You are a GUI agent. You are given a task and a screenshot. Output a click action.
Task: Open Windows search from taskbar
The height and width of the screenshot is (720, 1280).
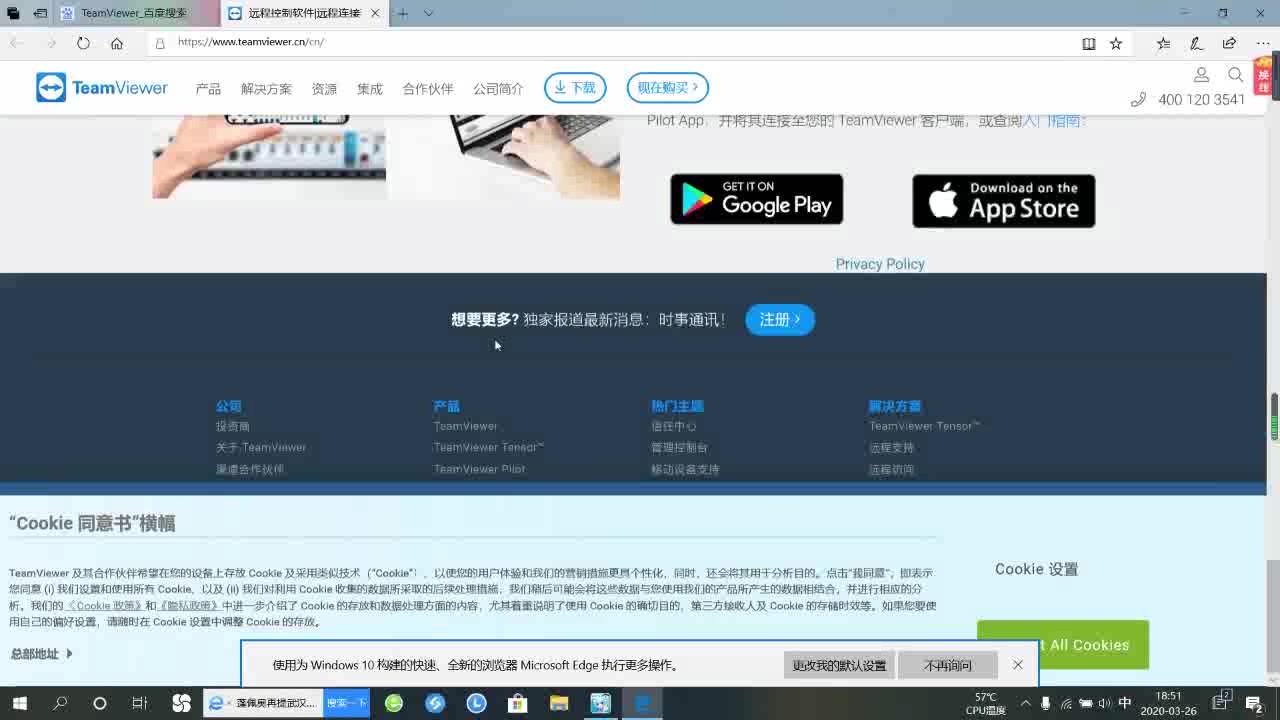point(60,703)
